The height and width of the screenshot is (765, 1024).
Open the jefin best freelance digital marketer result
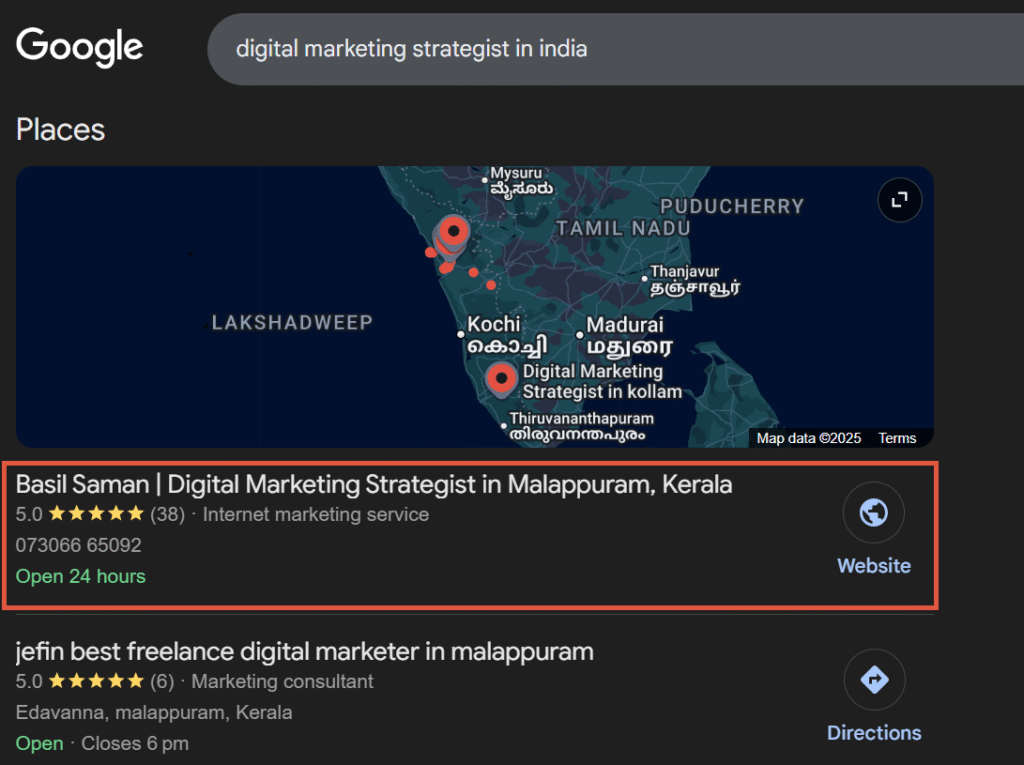pyautogui.click(x=305, y=652)
